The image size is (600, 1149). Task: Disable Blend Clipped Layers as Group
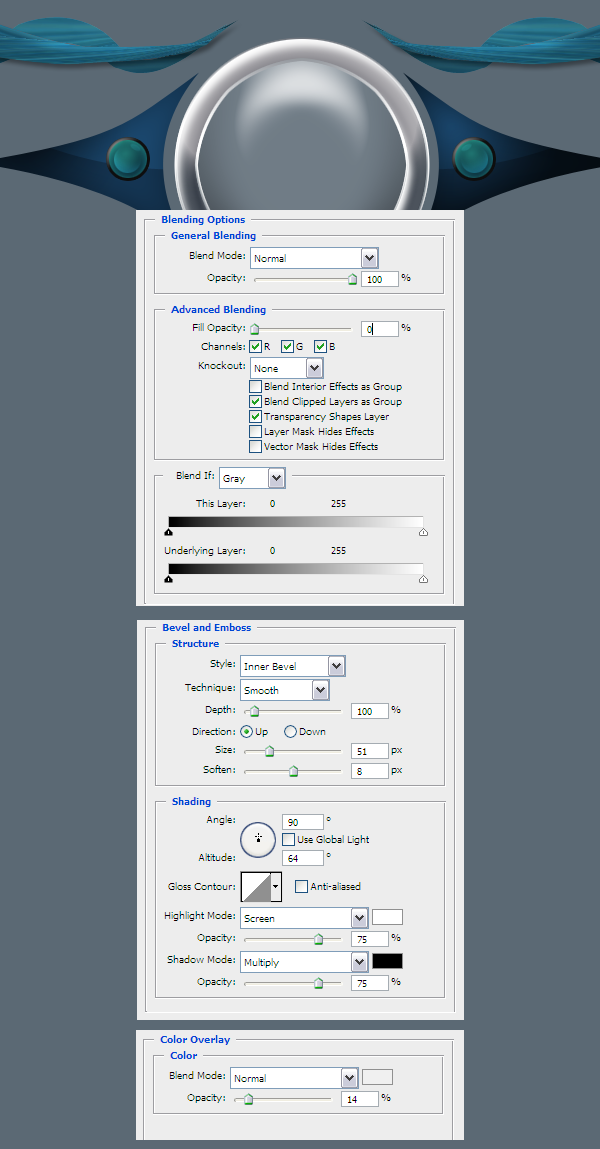255,402
